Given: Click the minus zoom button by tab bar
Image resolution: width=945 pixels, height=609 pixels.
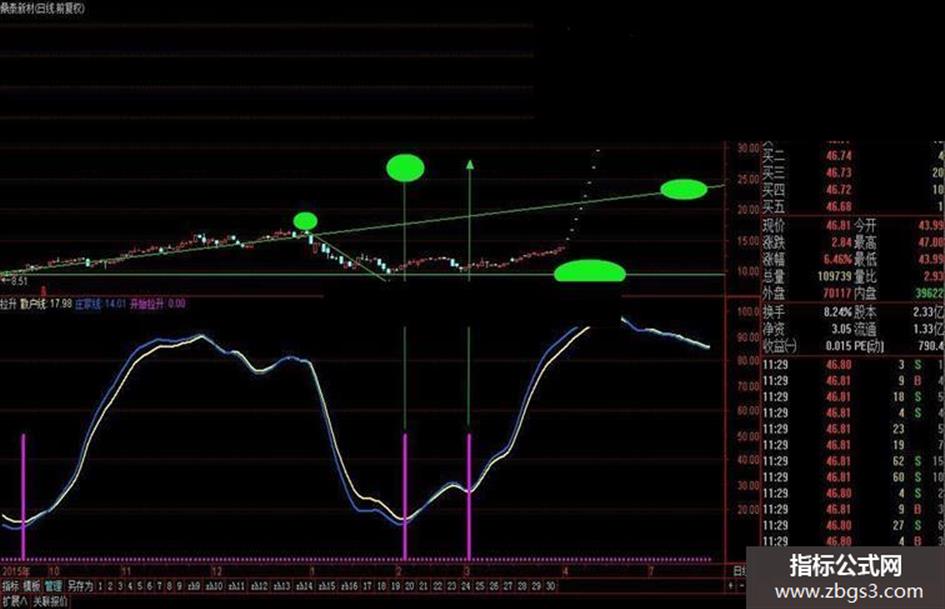Looking at the screenshot, I should tap(742, 586).
